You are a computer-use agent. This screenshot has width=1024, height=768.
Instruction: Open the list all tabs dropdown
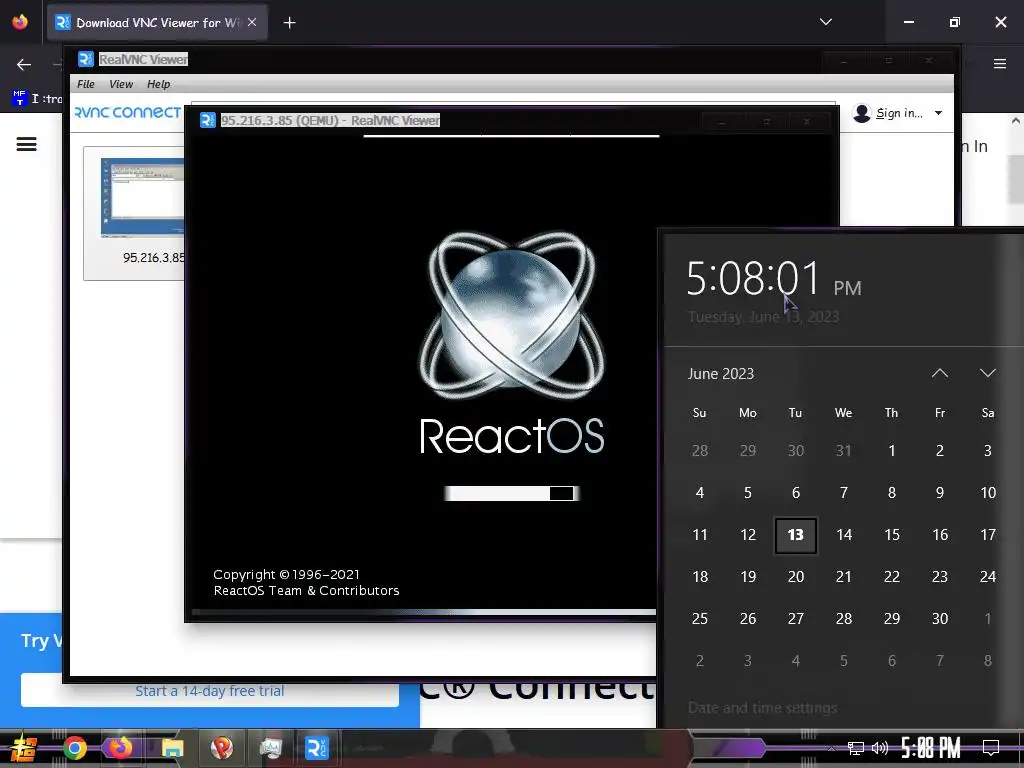825,22
